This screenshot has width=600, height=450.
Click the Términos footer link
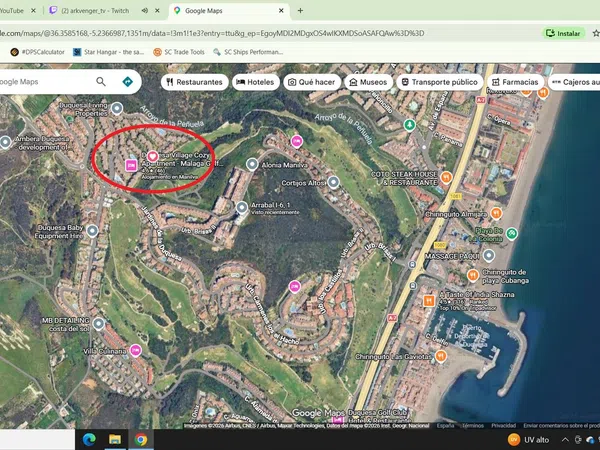click(473, 426)
